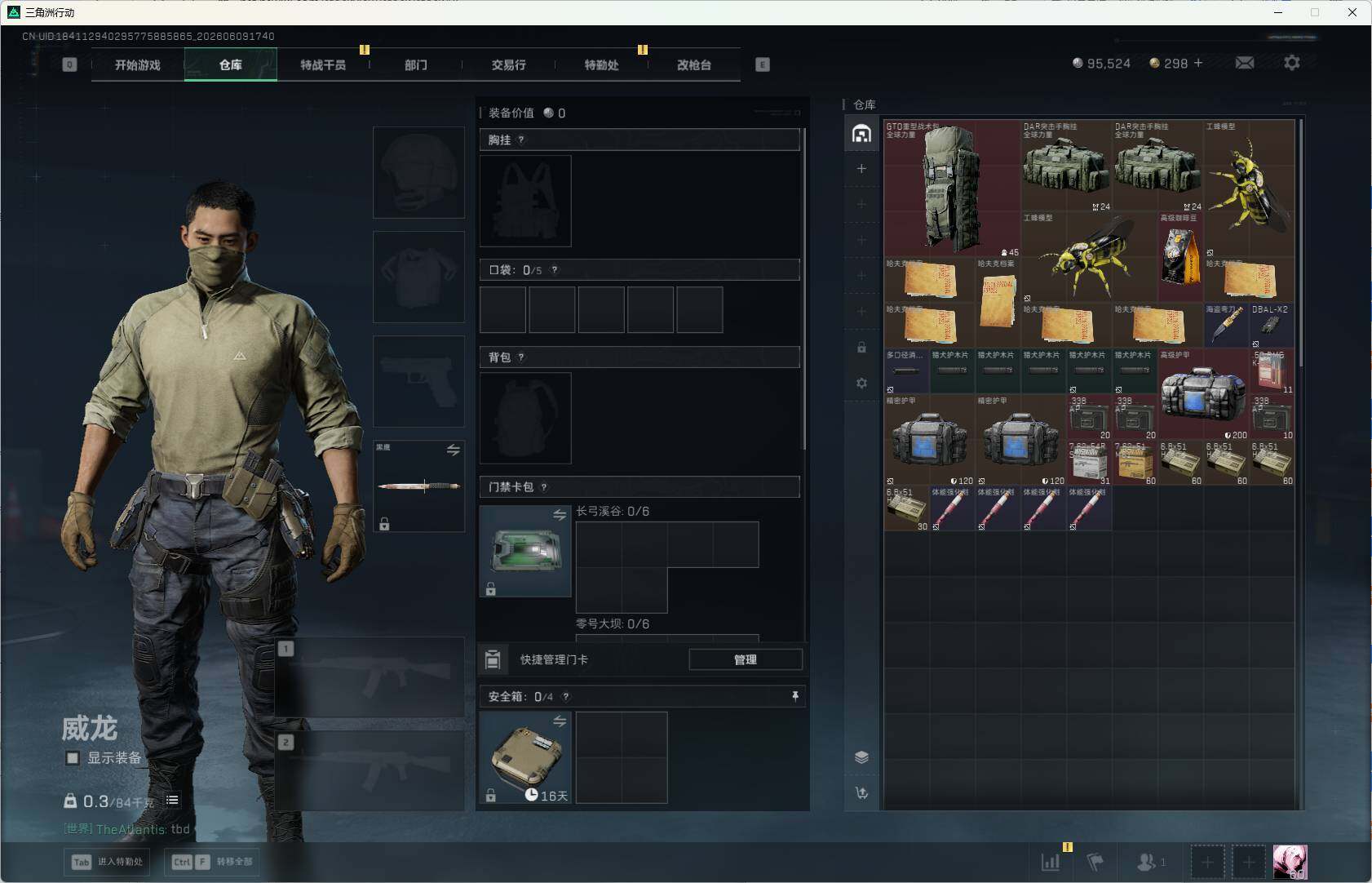Show help for 口袋 section
The width and height of the screenshot is (1372, 883).
[x=555, y=269]
